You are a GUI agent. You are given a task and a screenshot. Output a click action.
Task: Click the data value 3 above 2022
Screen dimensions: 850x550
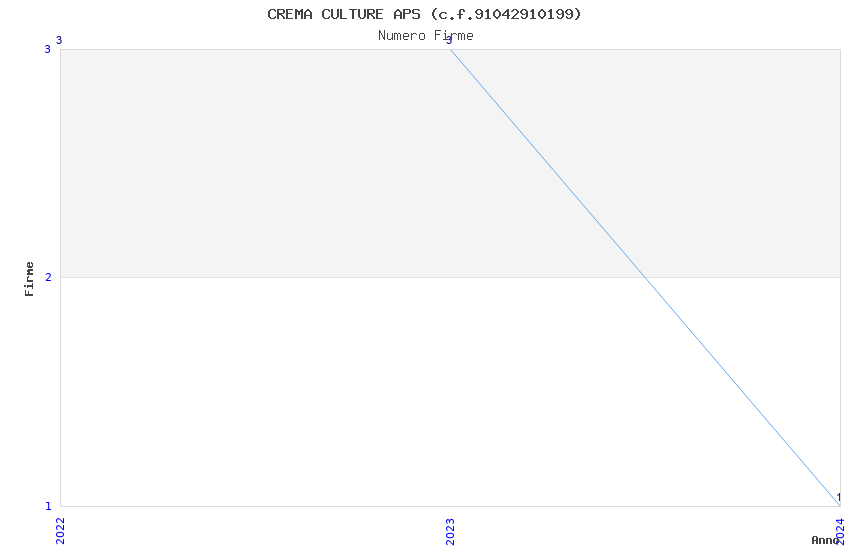(59, 41)
